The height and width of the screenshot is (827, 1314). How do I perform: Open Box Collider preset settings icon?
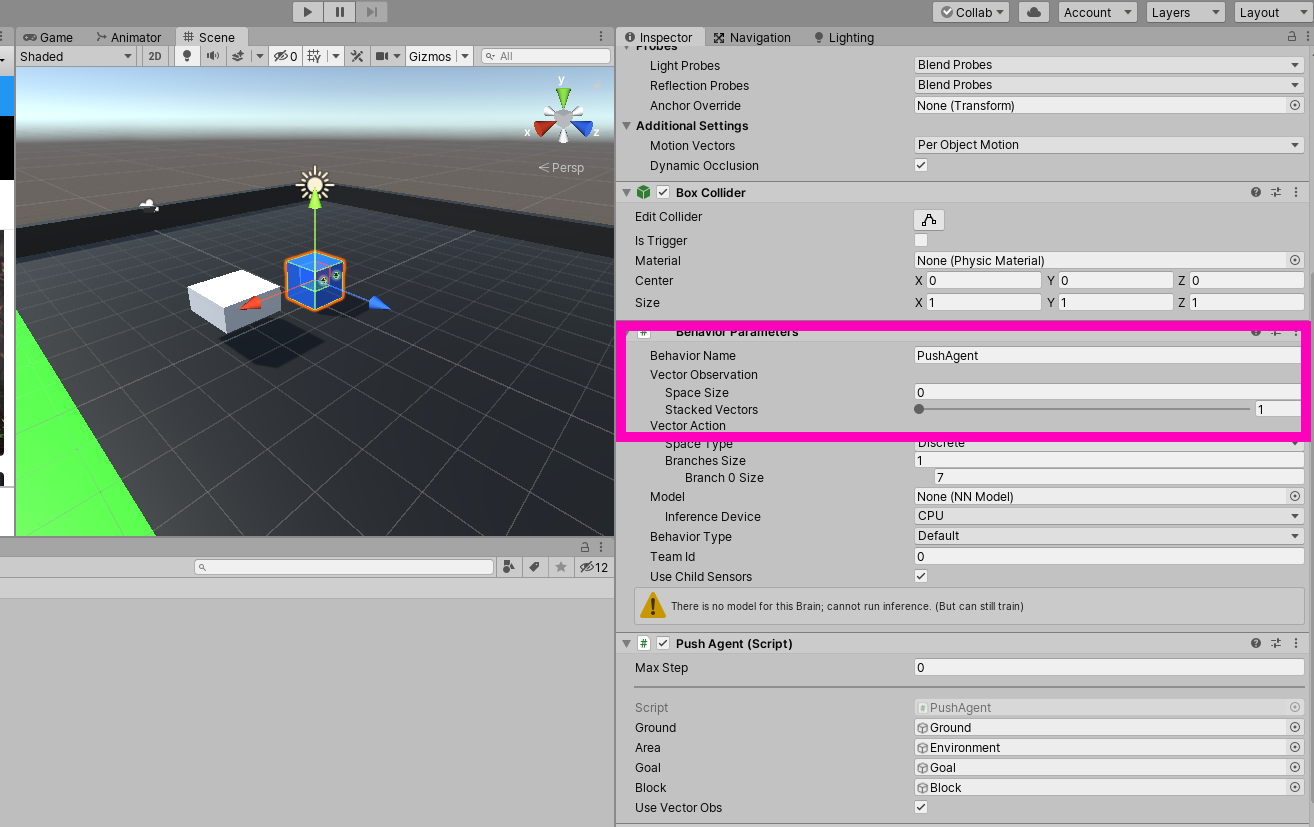(1276, 192)
